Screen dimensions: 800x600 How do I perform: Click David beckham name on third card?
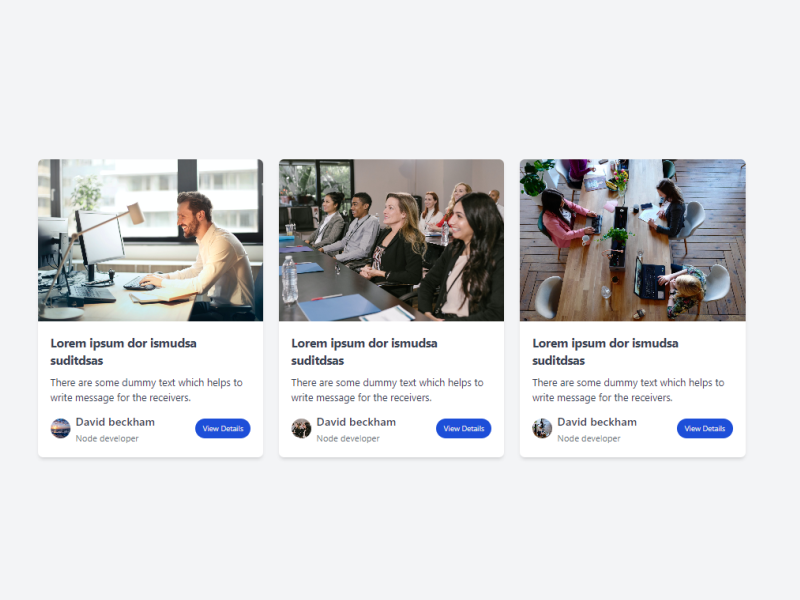[x=597, y=422]
